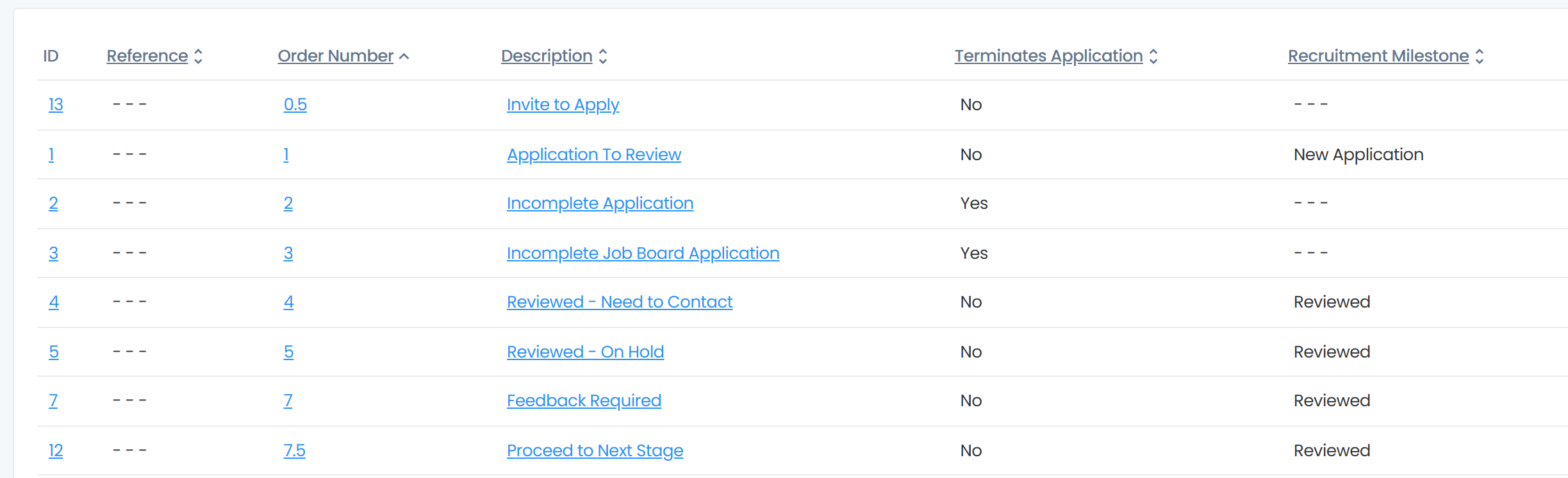This screenshot has width=1568, height=478.
Task: Sort by the Order Number header
Action: [336, 56]
